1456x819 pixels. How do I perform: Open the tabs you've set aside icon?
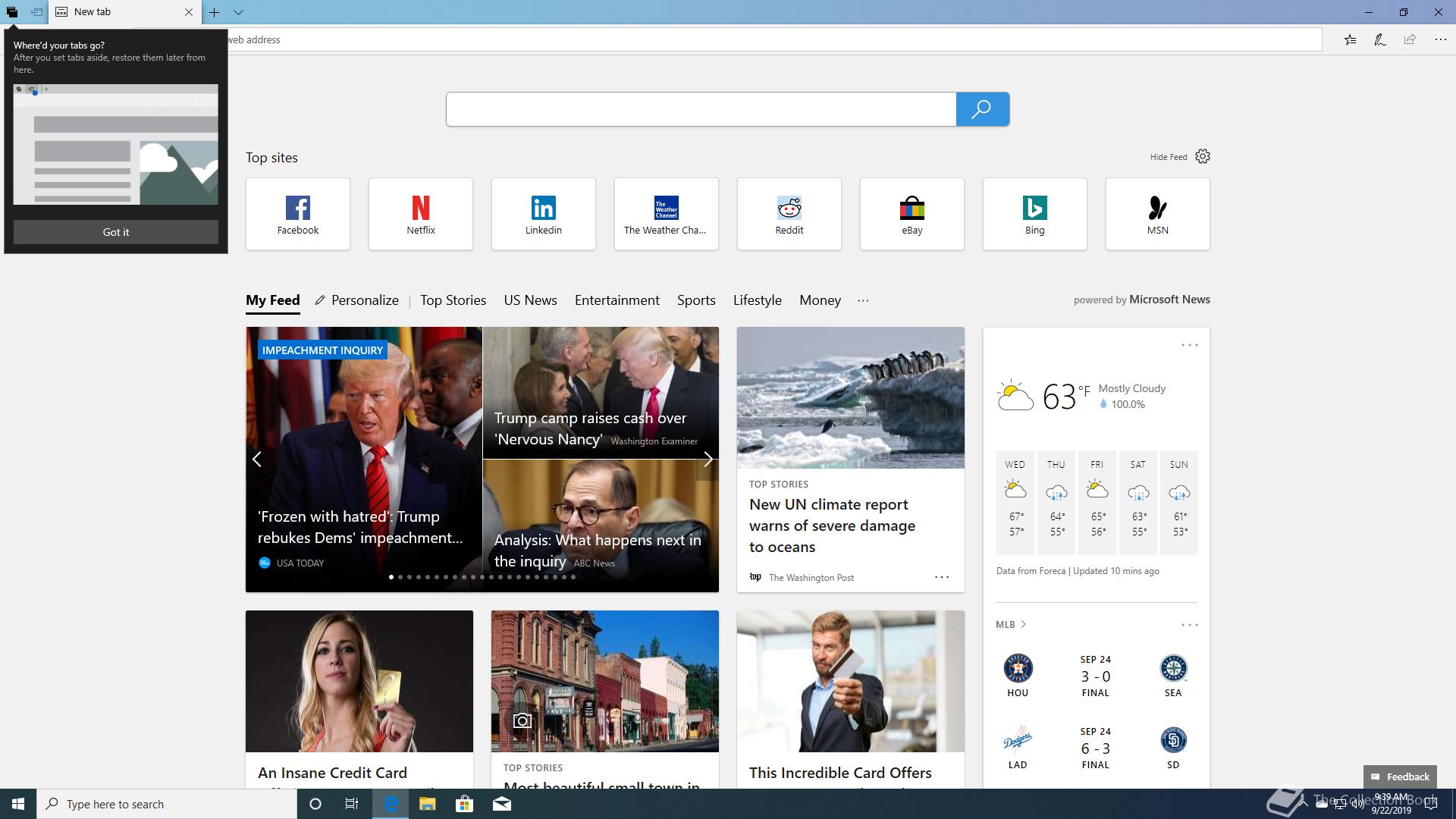pyautogui.click(x=12, y=12)
